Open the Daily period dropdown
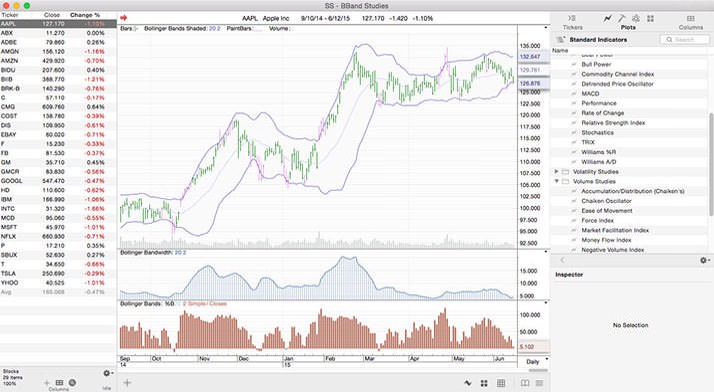The height and width of the screenshot is (392, 714). pos(536,361)
